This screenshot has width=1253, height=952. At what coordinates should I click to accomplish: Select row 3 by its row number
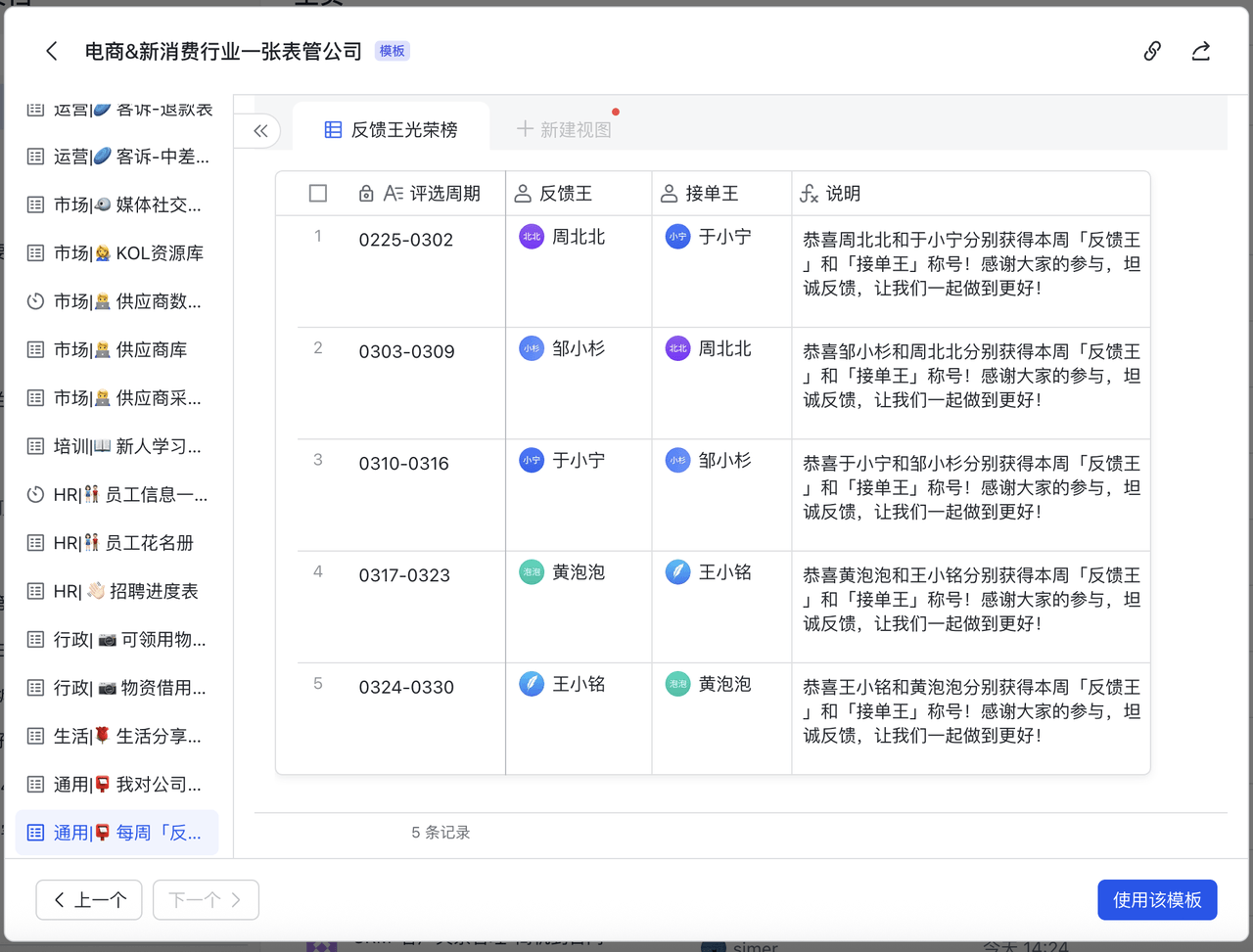(318, 460)
